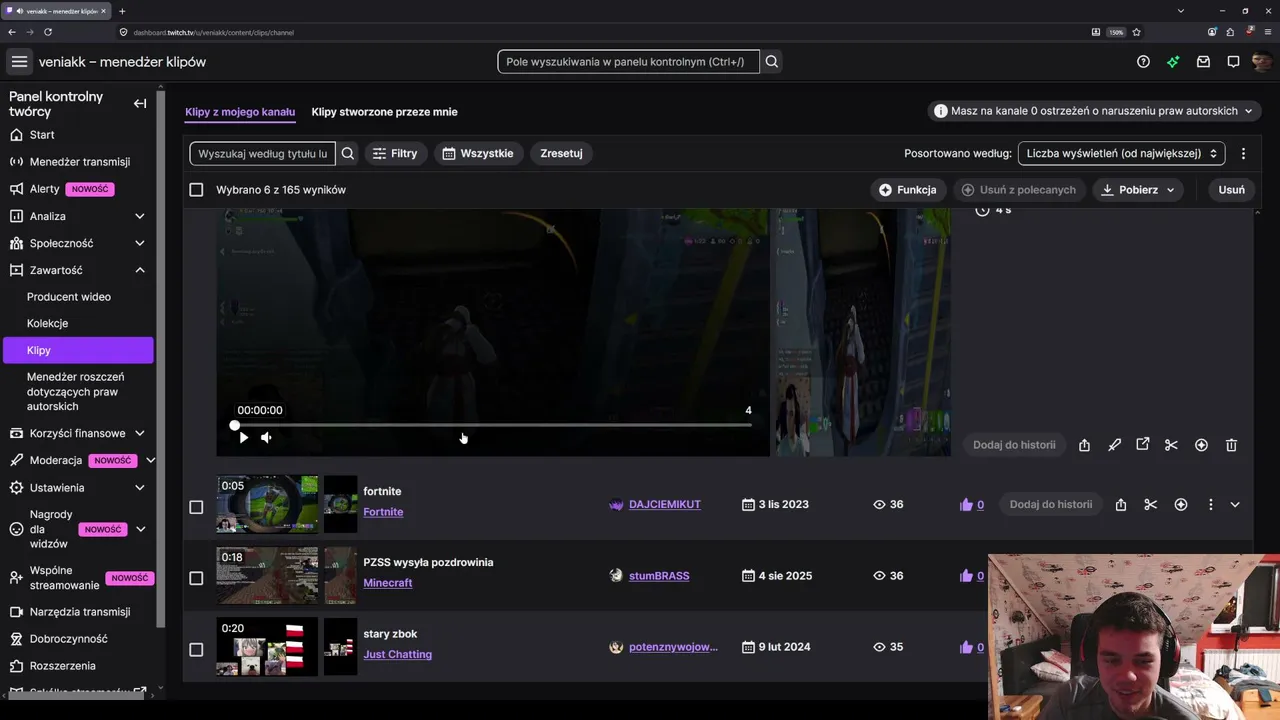Focus the clip title search field
The width and height of the screenshot is (1280, 720).
[262, 153]
